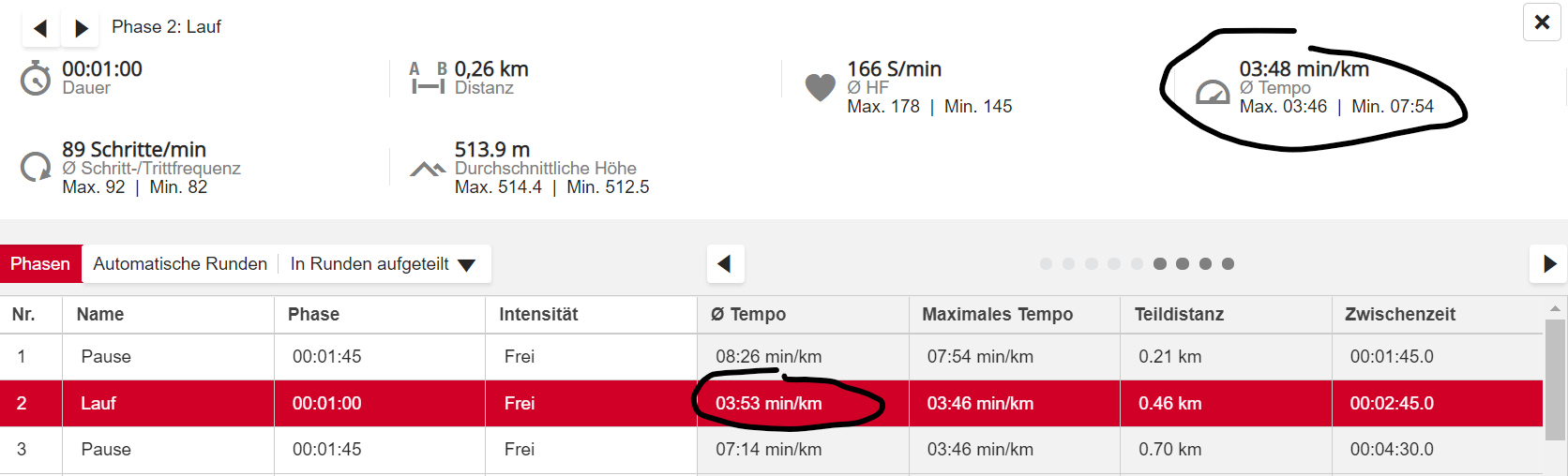This screenshot has width=1568, height=476.
Task: Click the distance A-B icon
Action: (427, 79)
